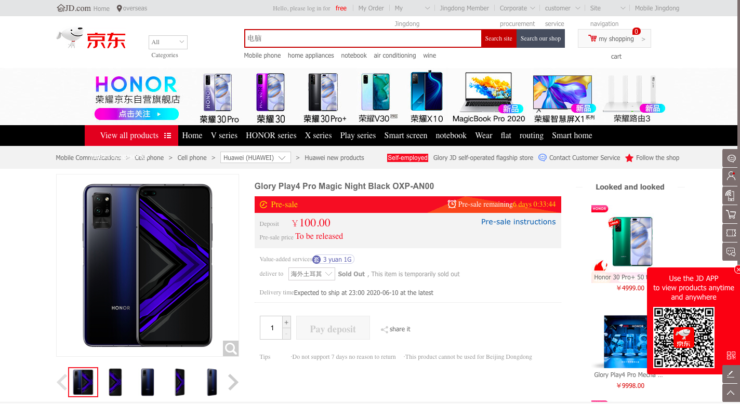Image resolution: width=740 pixels, height=404 pixels.
Task: Click the Contact Customer Service chat icon
Action: point(542,158)
